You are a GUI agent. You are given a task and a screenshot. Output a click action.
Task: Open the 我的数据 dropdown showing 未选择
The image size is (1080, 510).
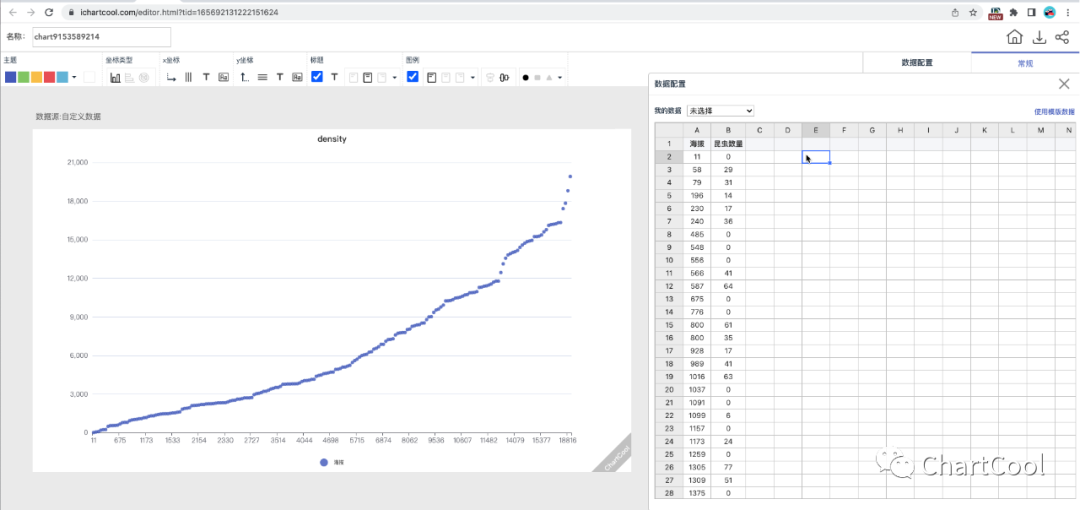pyautogui.click(x=720, y=110)
